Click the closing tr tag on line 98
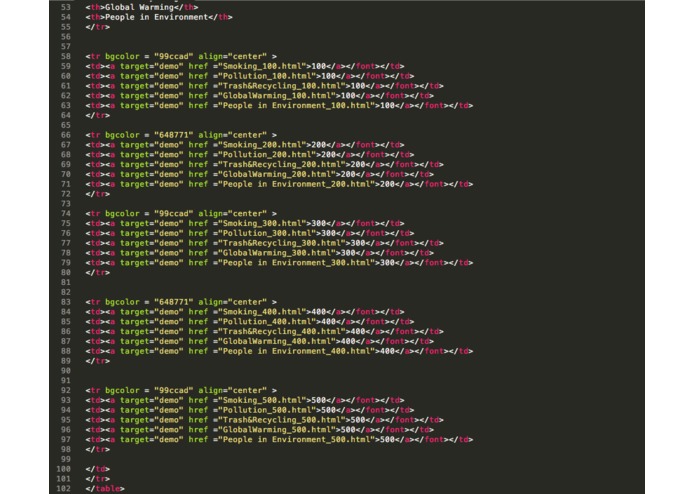The image size is (695, 494). click(x=98, y=449)
